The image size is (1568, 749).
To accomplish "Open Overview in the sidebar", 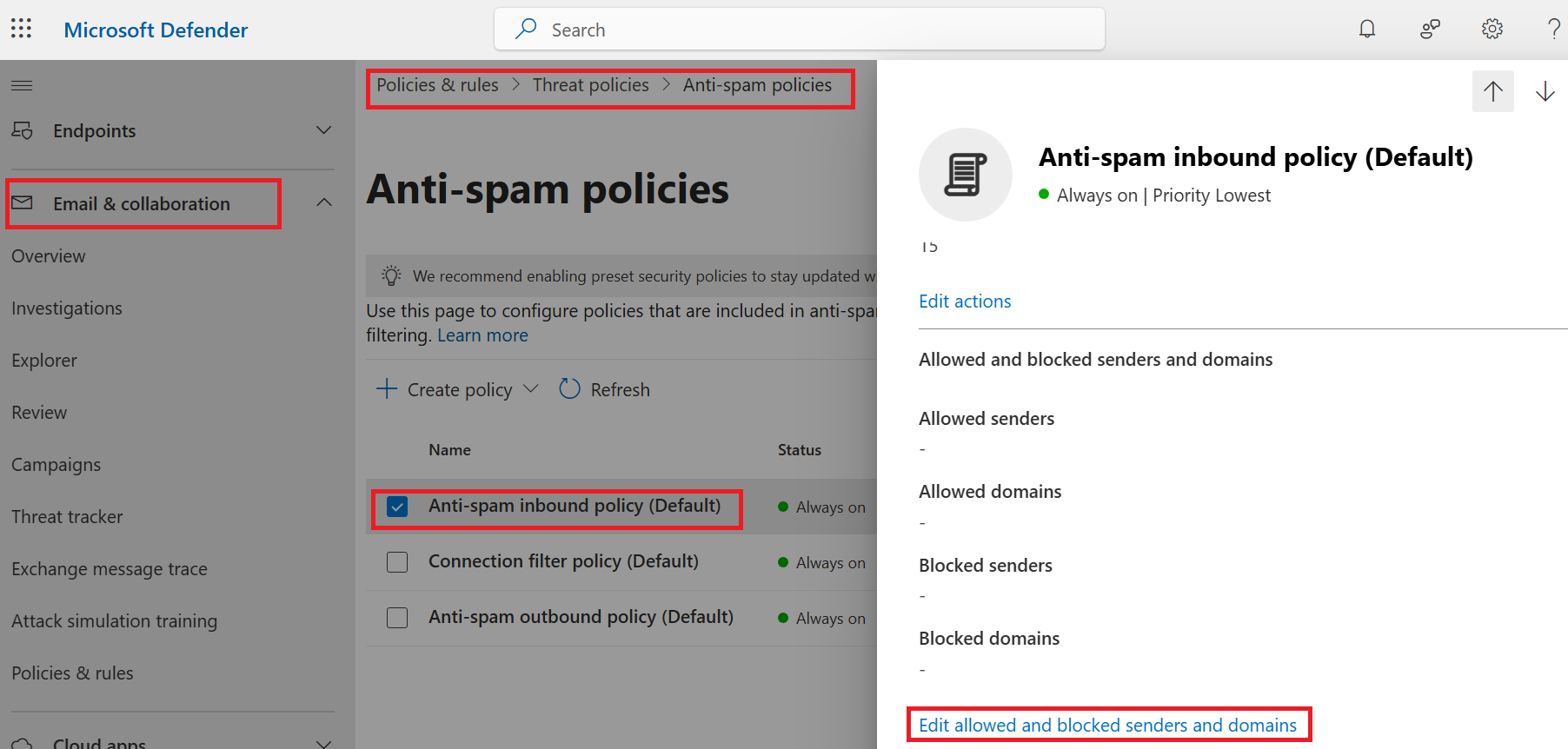I will click(x=49, y=256).
